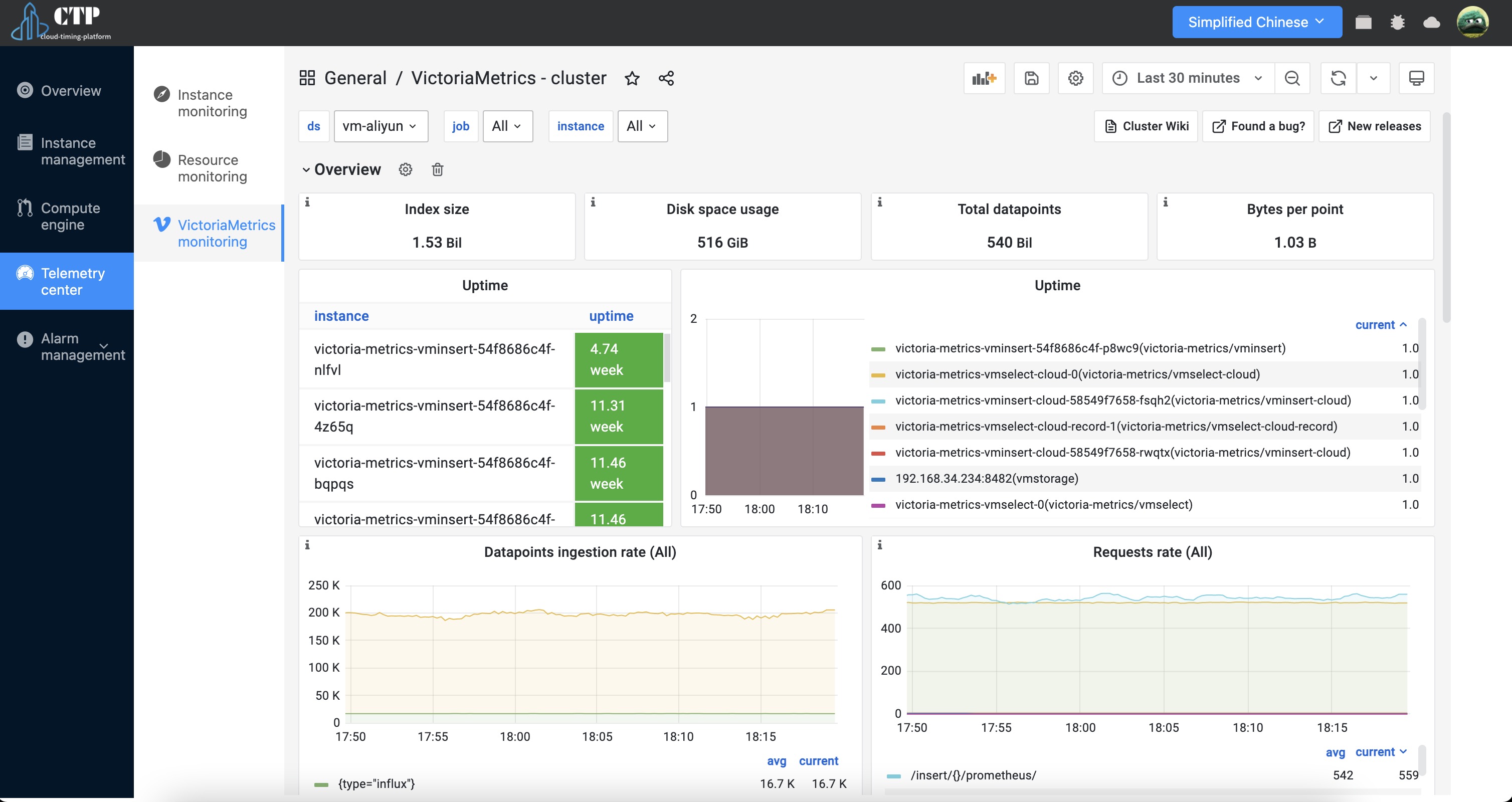Open the instance All dropdown

tap(643, 126)
